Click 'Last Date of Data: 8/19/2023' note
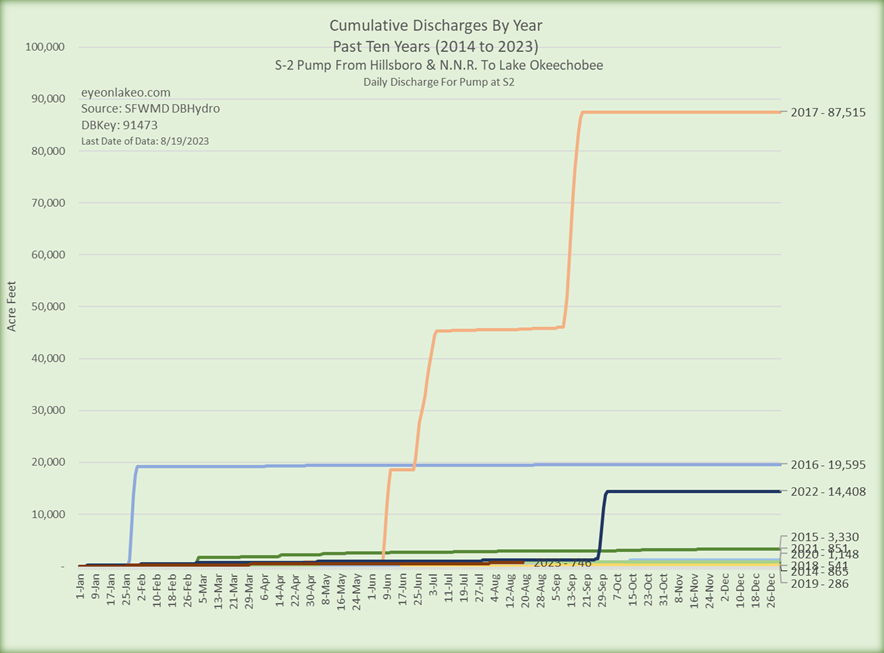This screenshot has width=884, height=653. [150, 142]
